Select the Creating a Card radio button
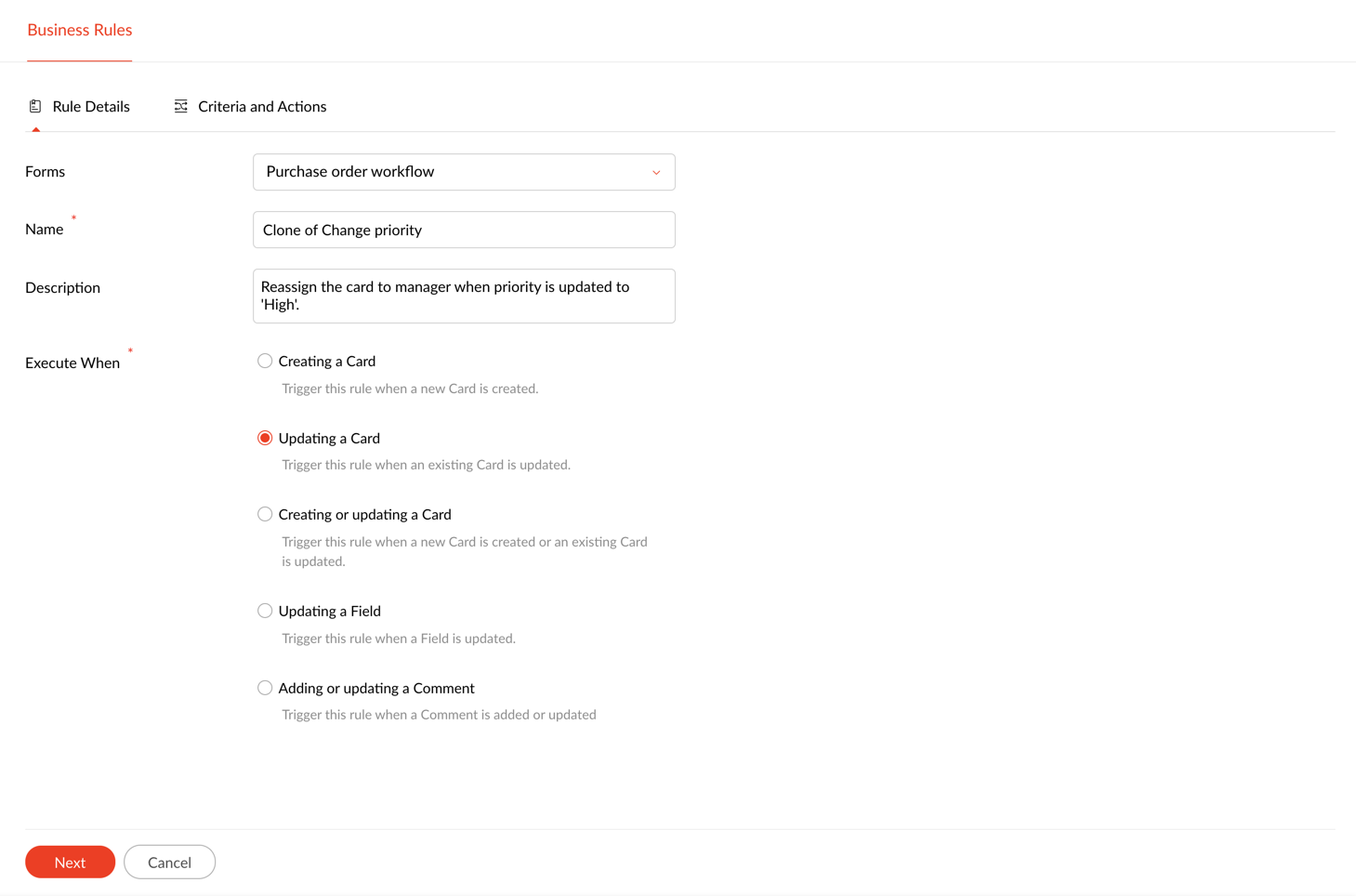This screenshot has width=1356, height=896. point(265,361)
